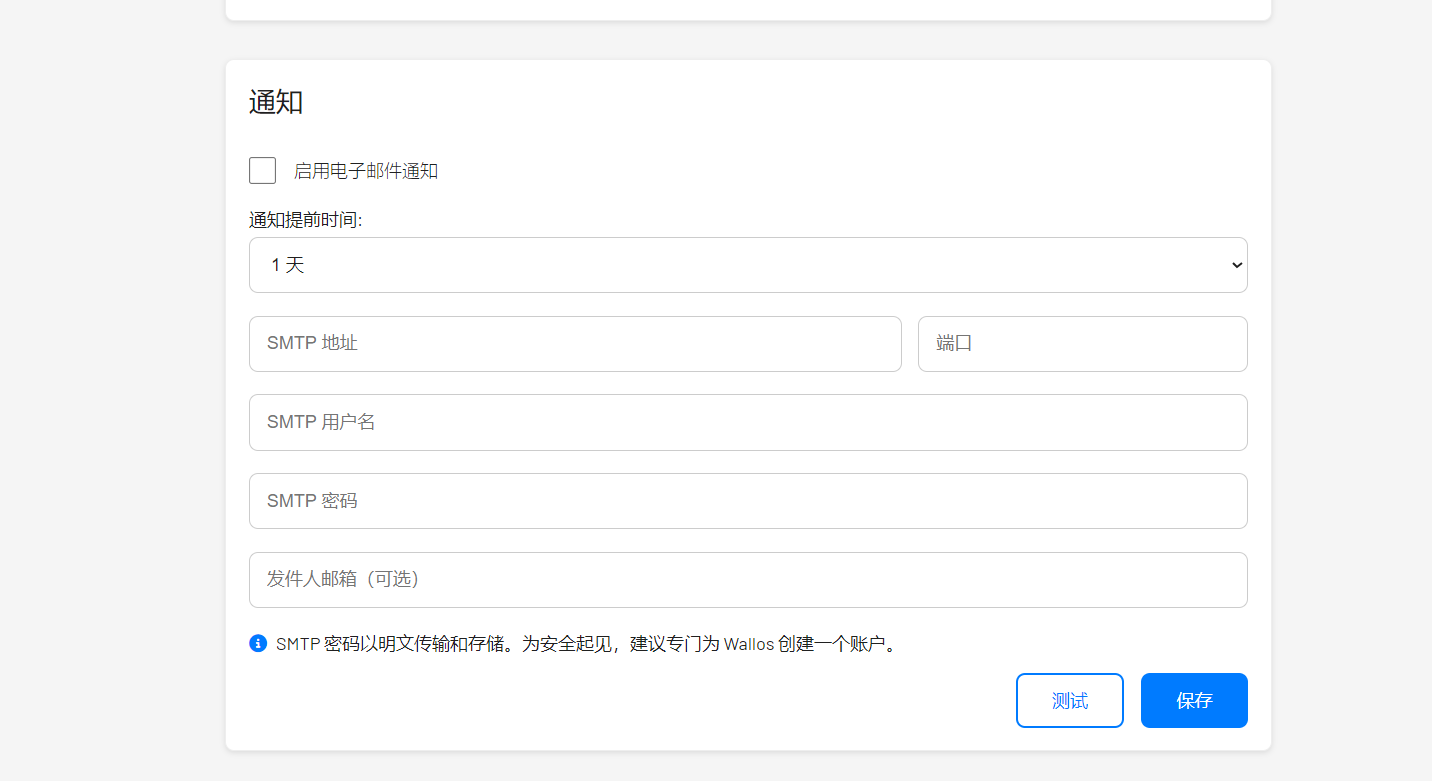Save notification settings with 保存 button
The width and height of the screenshot is (1432, 781).
pos(1194,700)
